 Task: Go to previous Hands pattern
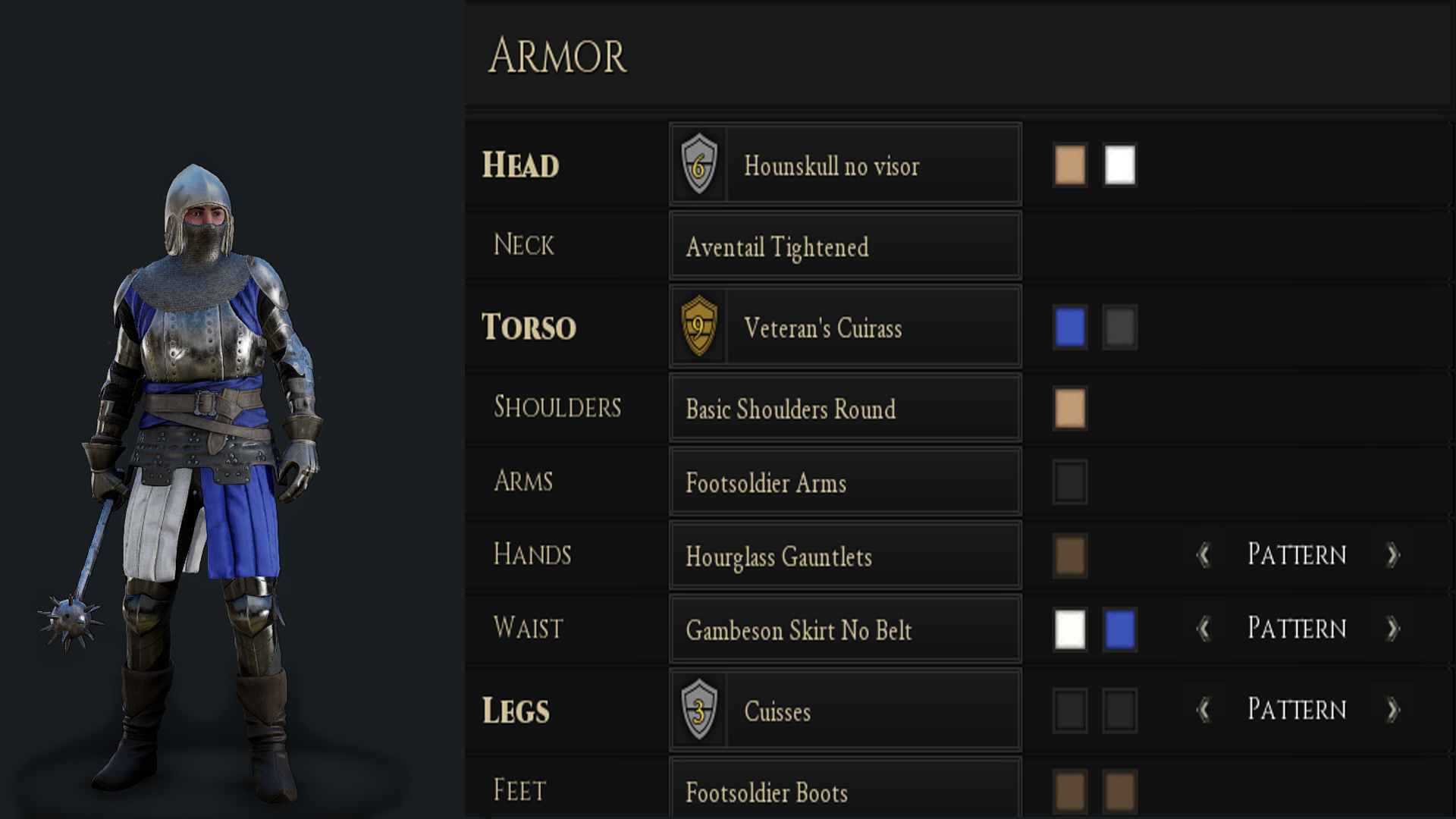click(1203, 555)
